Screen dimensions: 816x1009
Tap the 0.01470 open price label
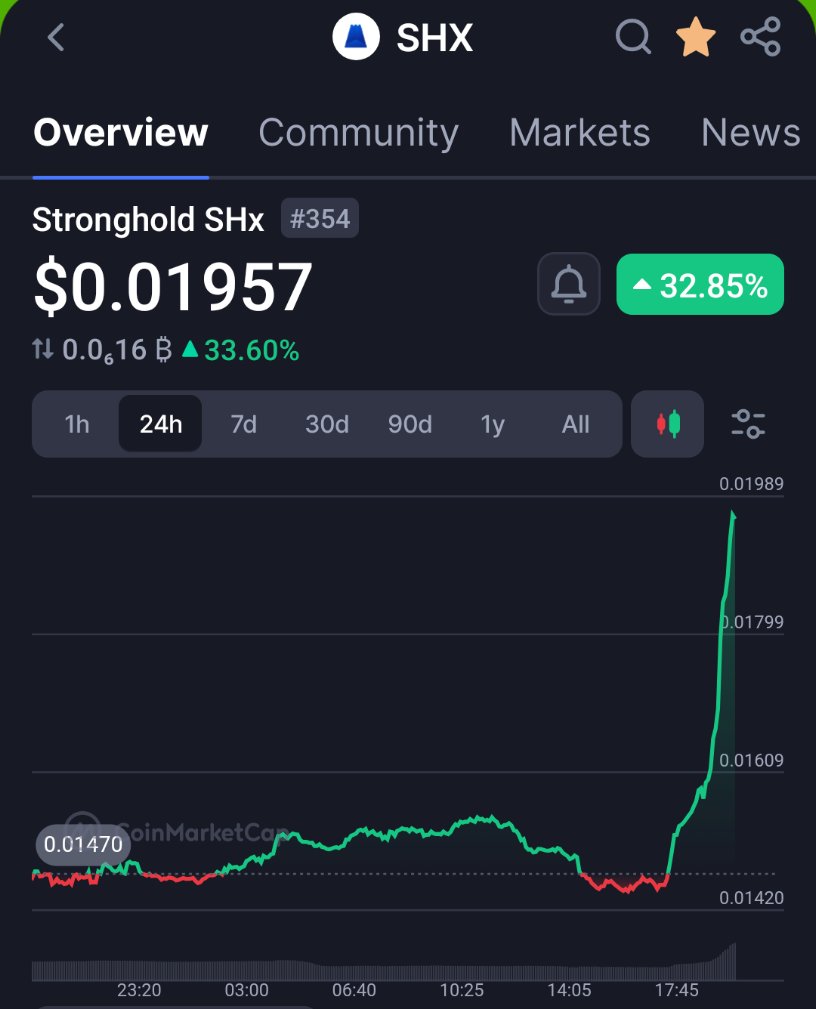83,844
